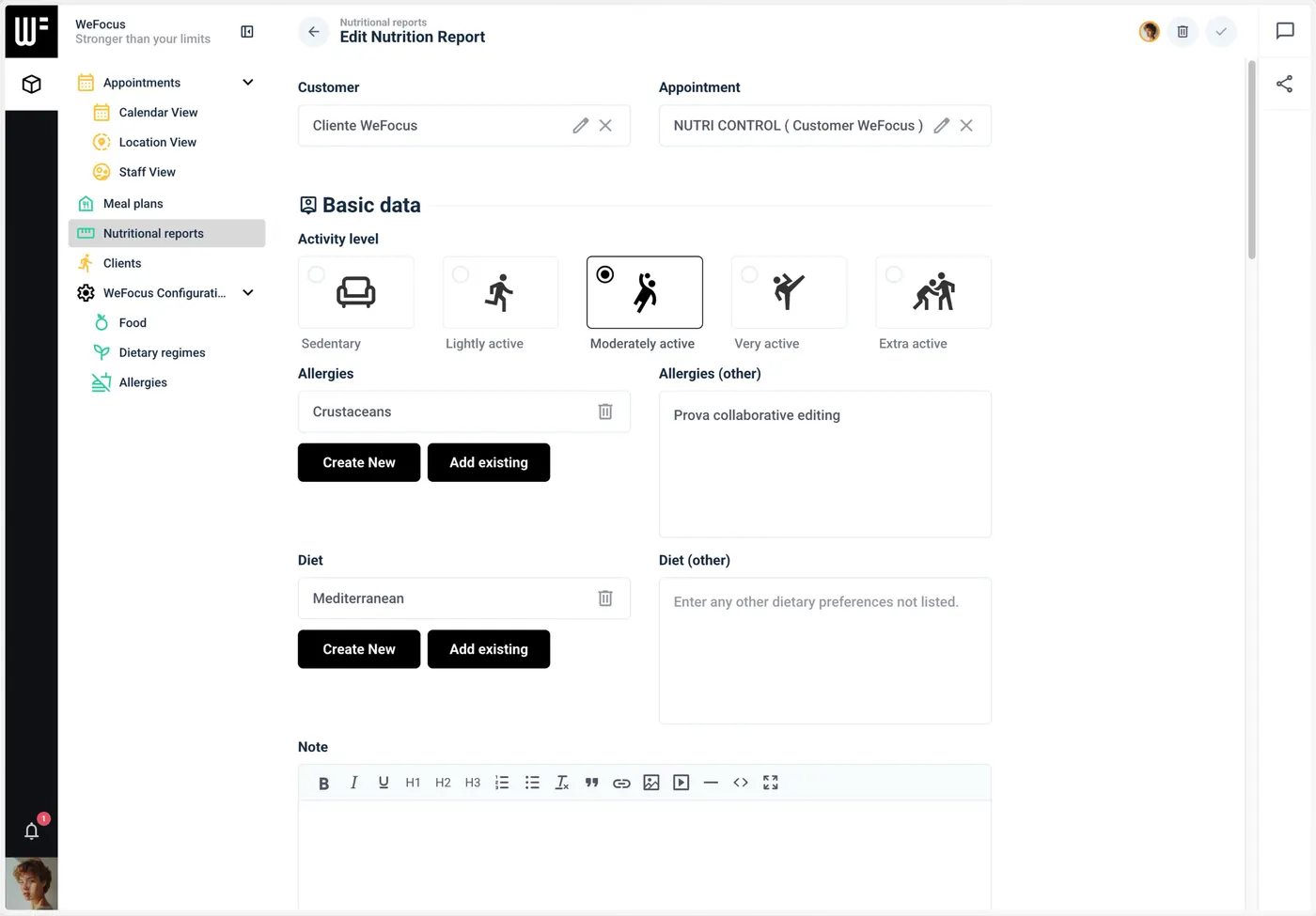Select Moderately active activity level

645,293
